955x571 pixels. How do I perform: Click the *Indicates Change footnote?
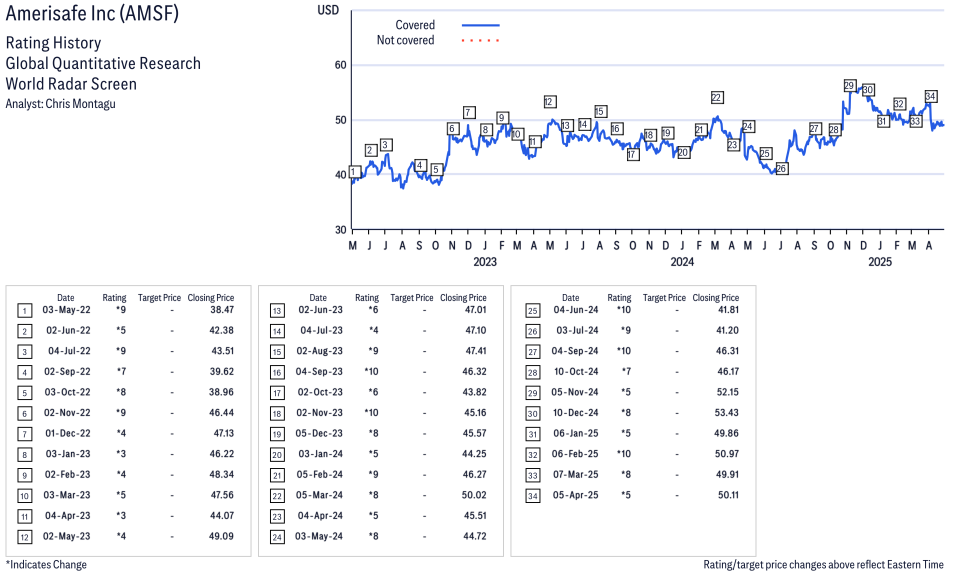pyautogui.click(x=46, y=564)
